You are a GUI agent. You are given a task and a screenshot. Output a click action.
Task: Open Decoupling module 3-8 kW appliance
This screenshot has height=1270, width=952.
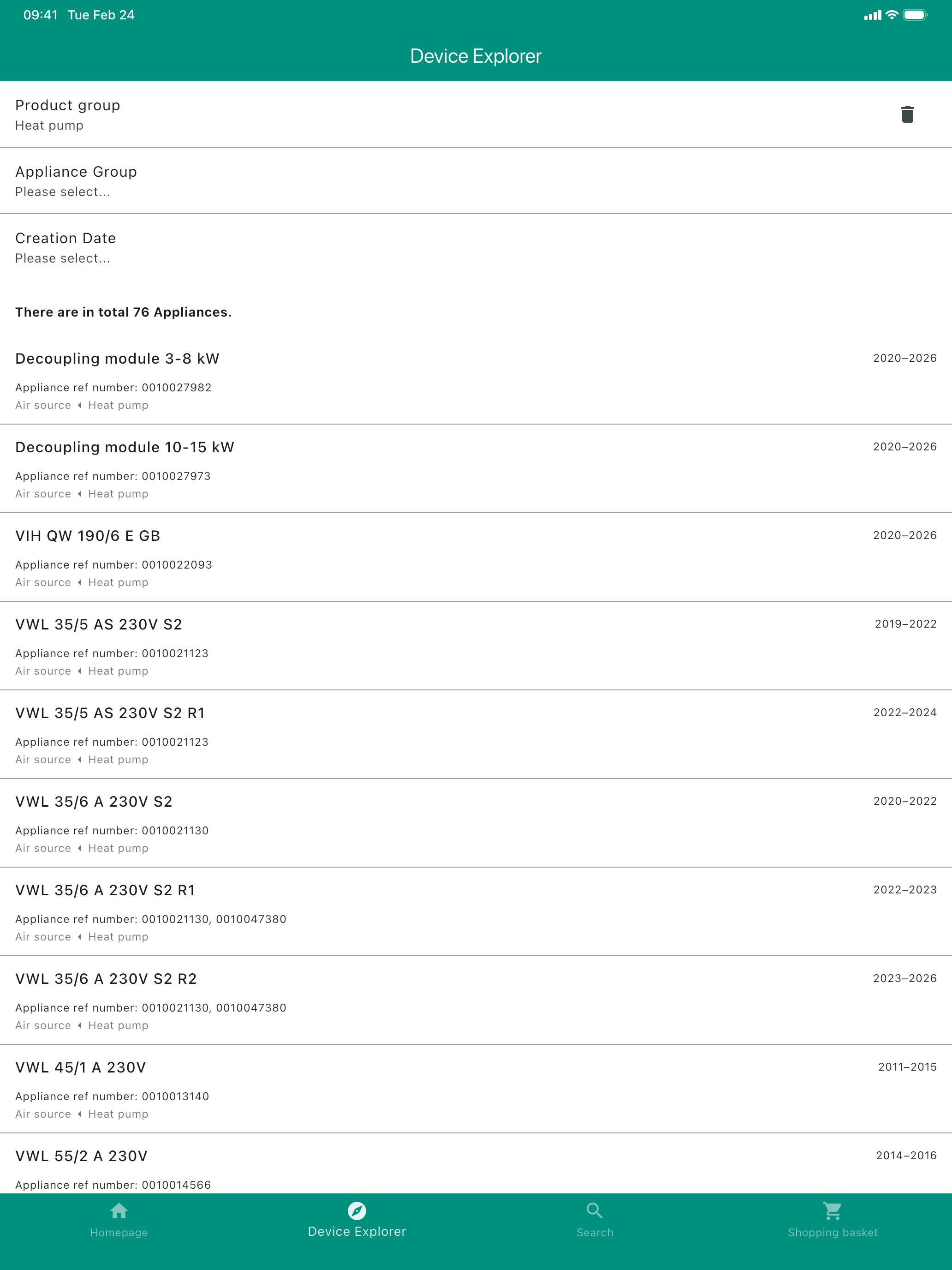476,380
